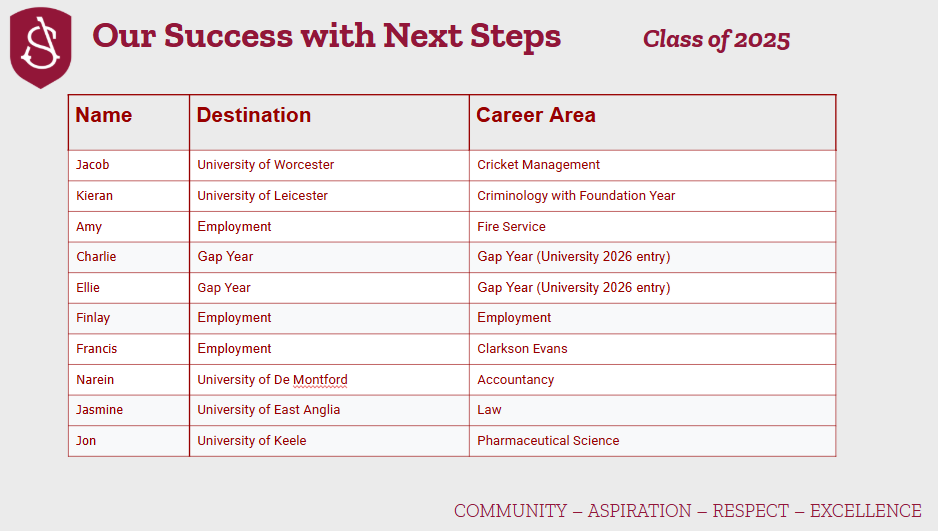
Task: Select the Jacob name cell
Action: click(x=93, y=165)
